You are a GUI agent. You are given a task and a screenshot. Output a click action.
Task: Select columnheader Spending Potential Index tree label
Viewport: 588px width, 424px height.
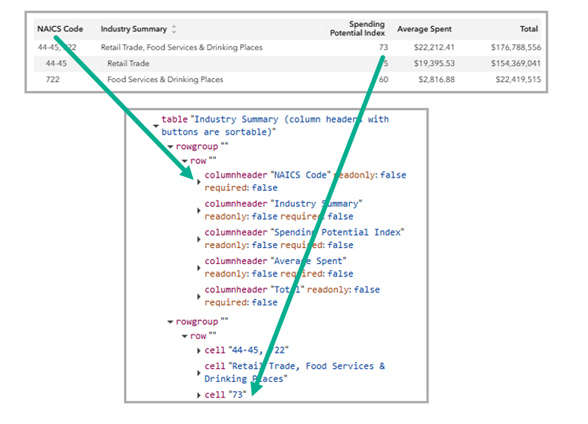coord(304,238)
